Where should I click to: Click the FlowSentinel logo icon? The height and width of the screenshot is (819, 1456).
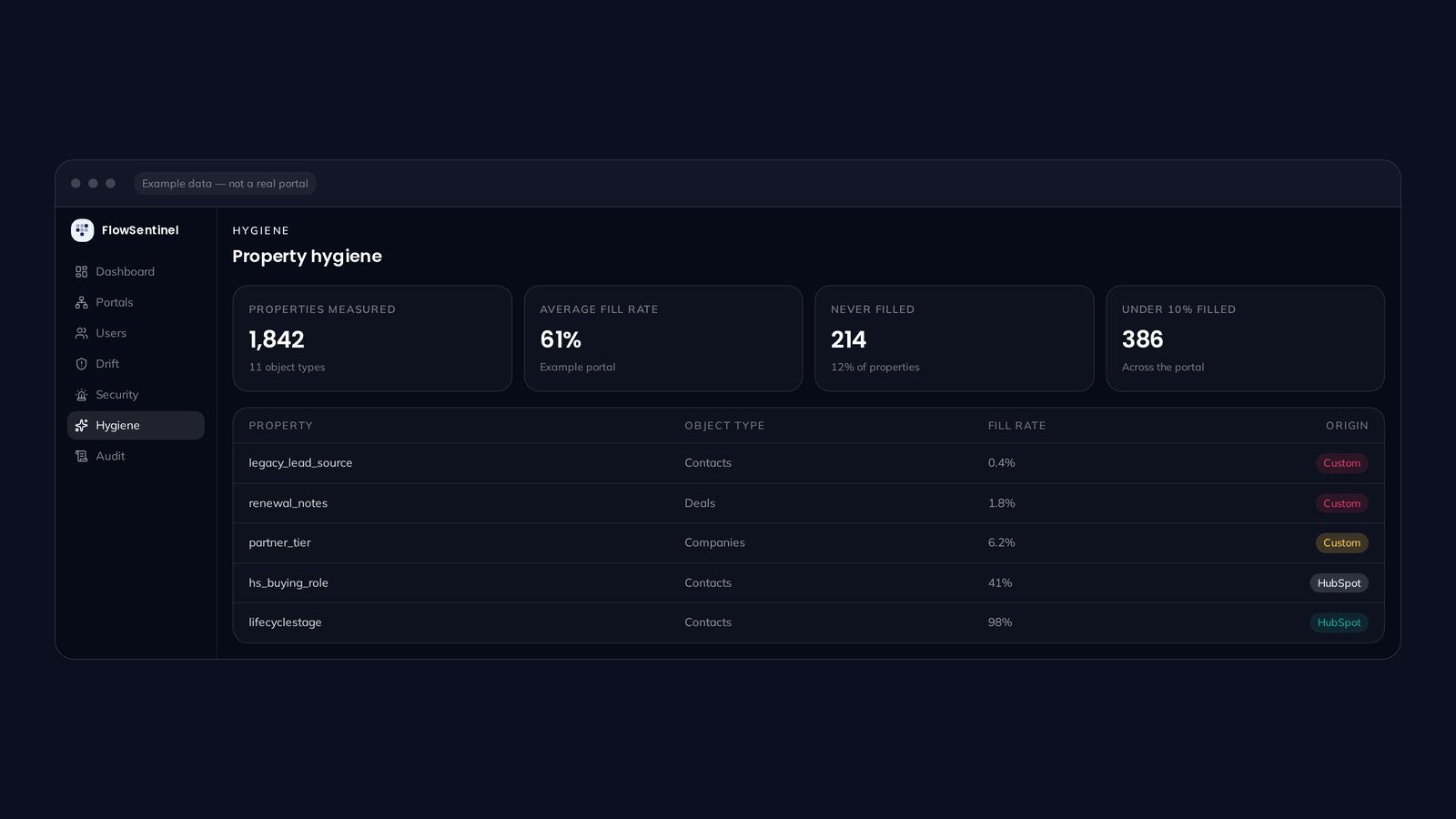(83, 230)
